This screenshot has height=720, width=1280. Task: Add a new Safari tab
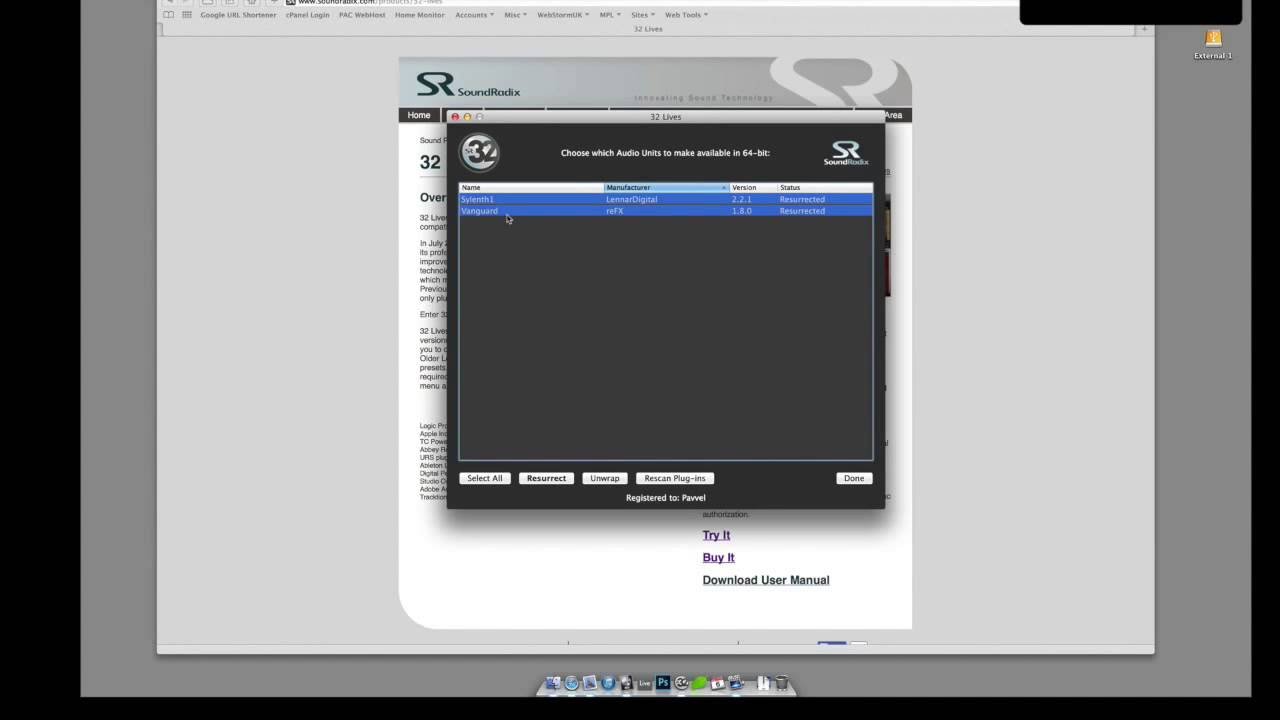[1145, 29]
